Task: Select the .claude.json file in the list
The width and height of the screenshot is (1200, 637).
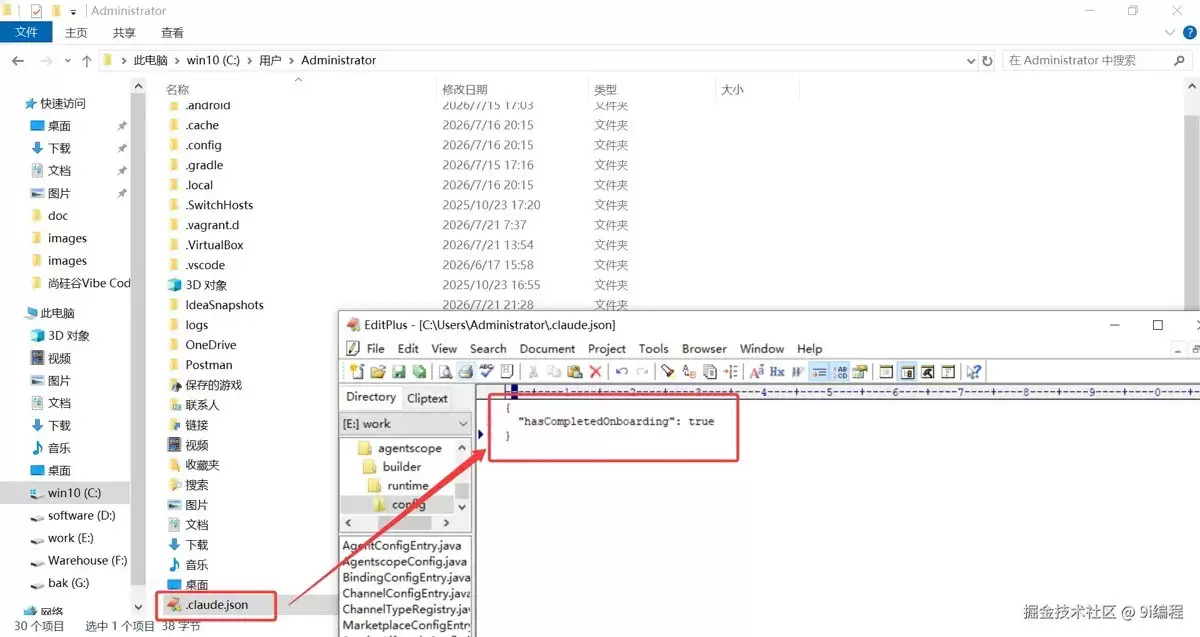Action: [x=216, y=604]
